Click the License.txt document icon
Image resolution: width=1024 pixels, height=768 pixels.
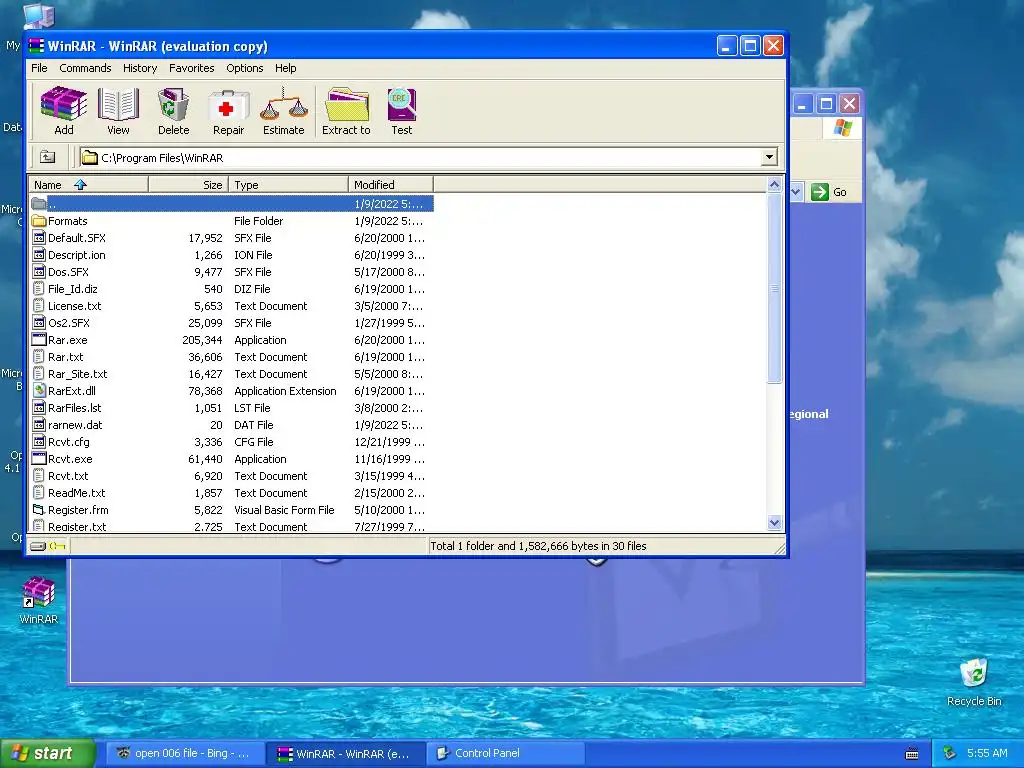pyautogui.click(x=39, y=306)
